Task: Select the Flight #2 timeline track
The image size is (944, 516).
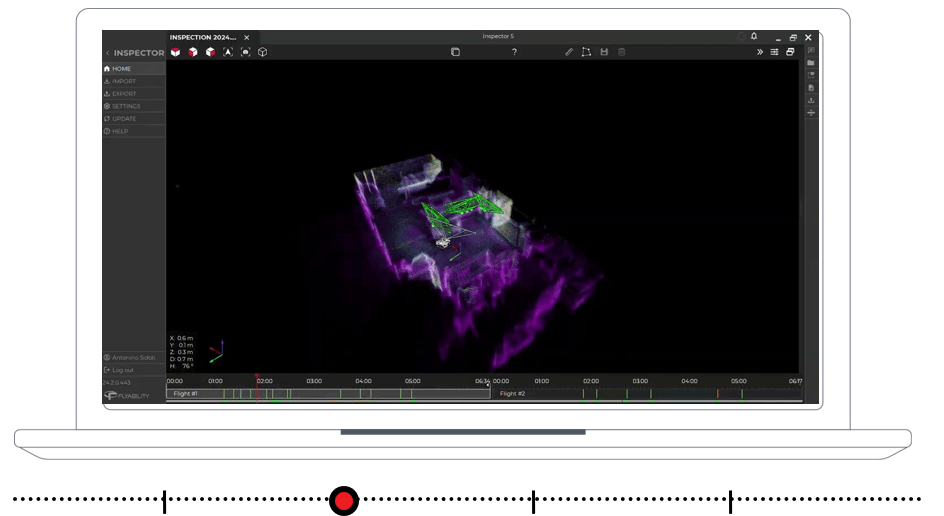Action: pos(647,394)
